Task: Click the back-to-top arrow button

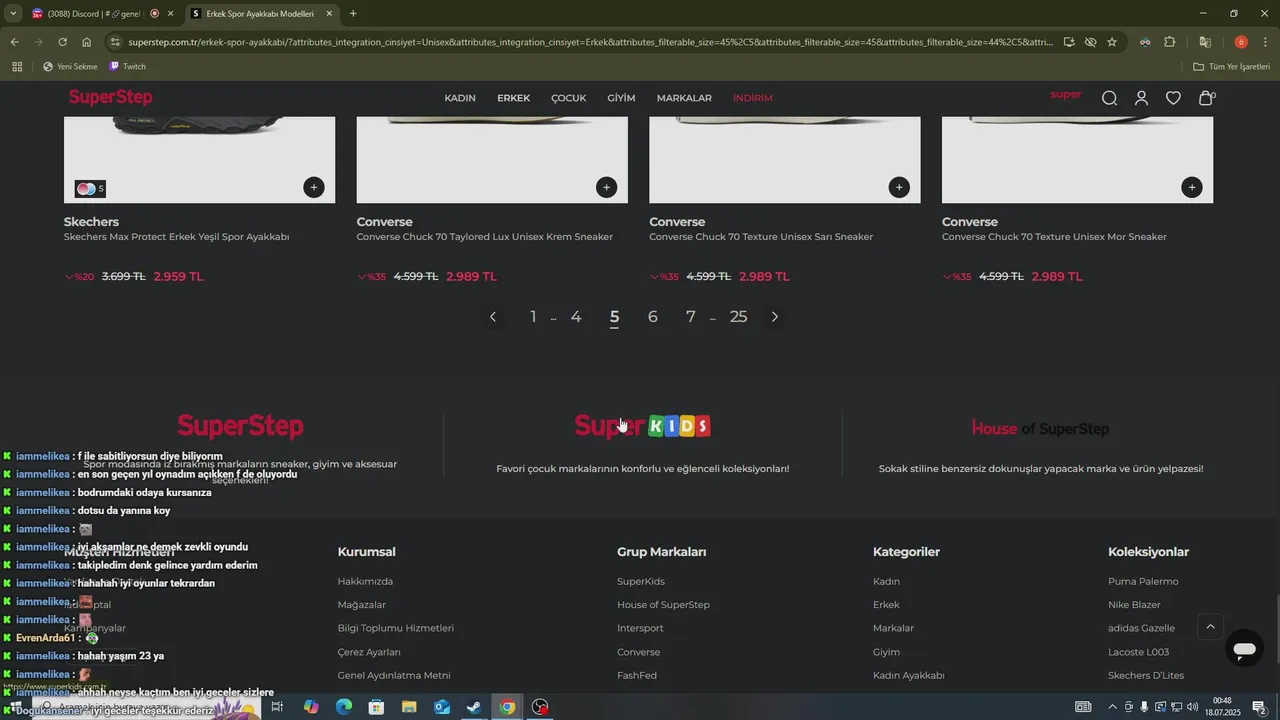Action: [1210, 627]
